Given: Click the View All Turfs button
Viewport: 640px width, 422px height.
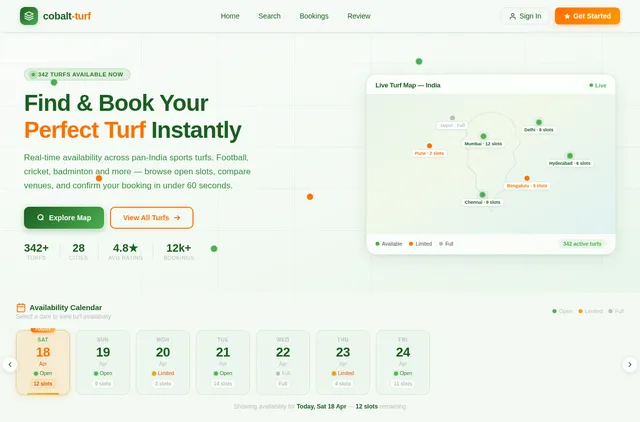Looking at the screenshot, I should pyautogui.click(x=151, y=218).
